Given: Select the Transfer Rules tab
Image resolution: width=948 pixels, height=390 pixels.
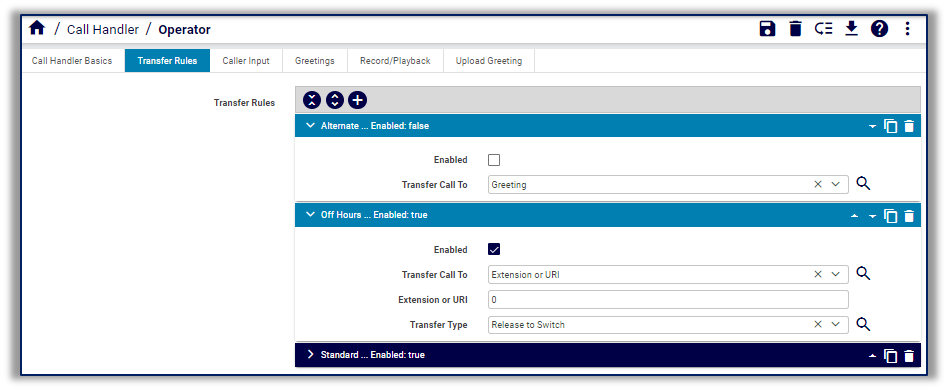Looking at the screenshot, I should pos(167,60).
